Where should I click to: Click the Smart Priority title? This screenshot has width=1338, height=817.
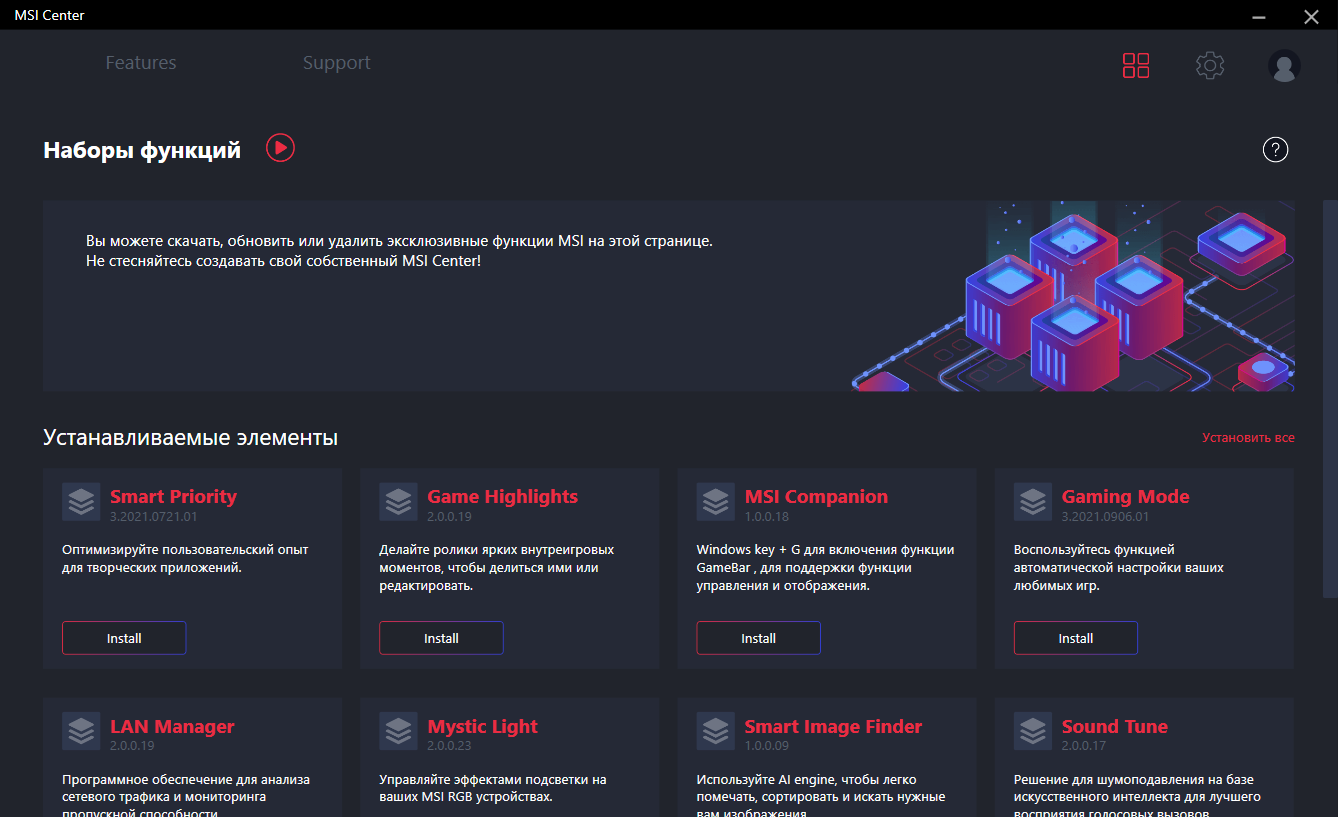pos(173,497)
